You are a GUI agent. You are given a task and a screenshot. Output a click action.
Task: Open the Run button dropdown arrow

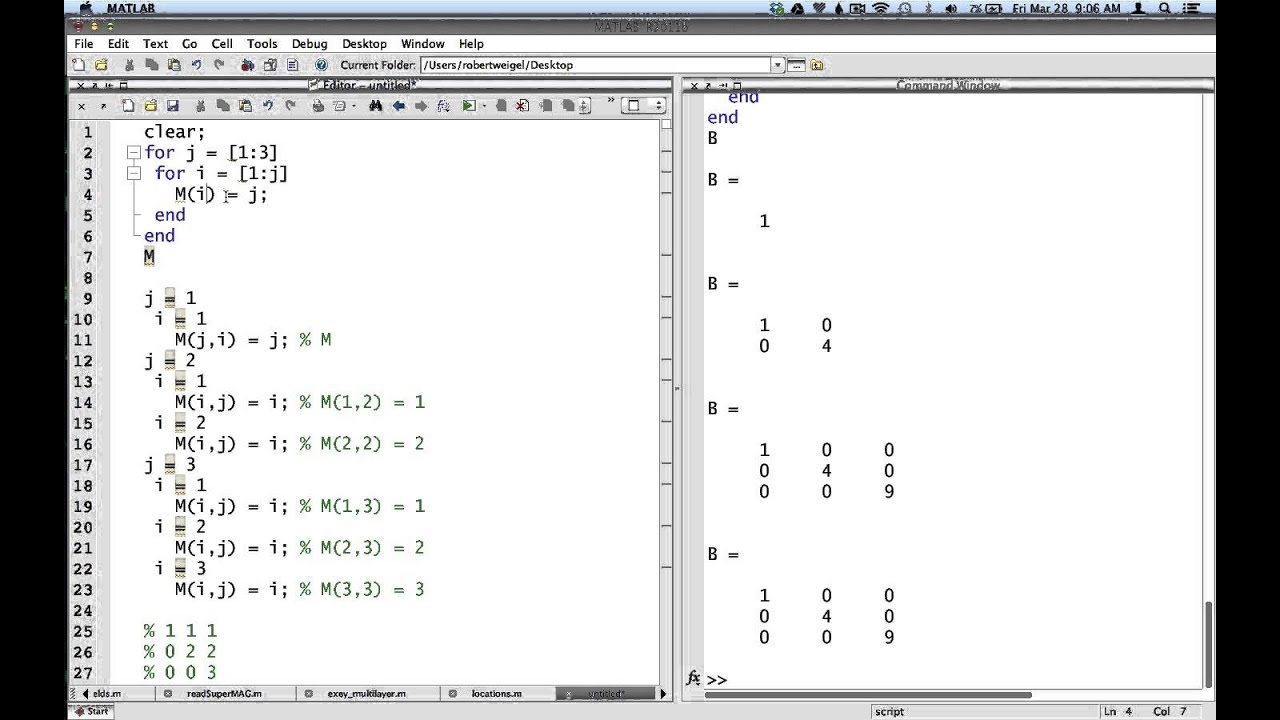click(x=484, y=105)
